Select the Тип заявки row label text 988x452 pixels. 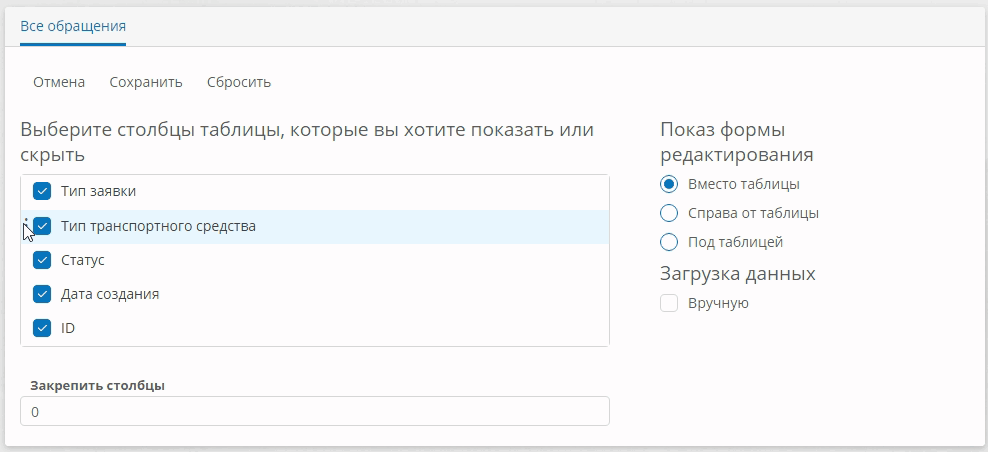pyautogui.click(x=98, y=191)
